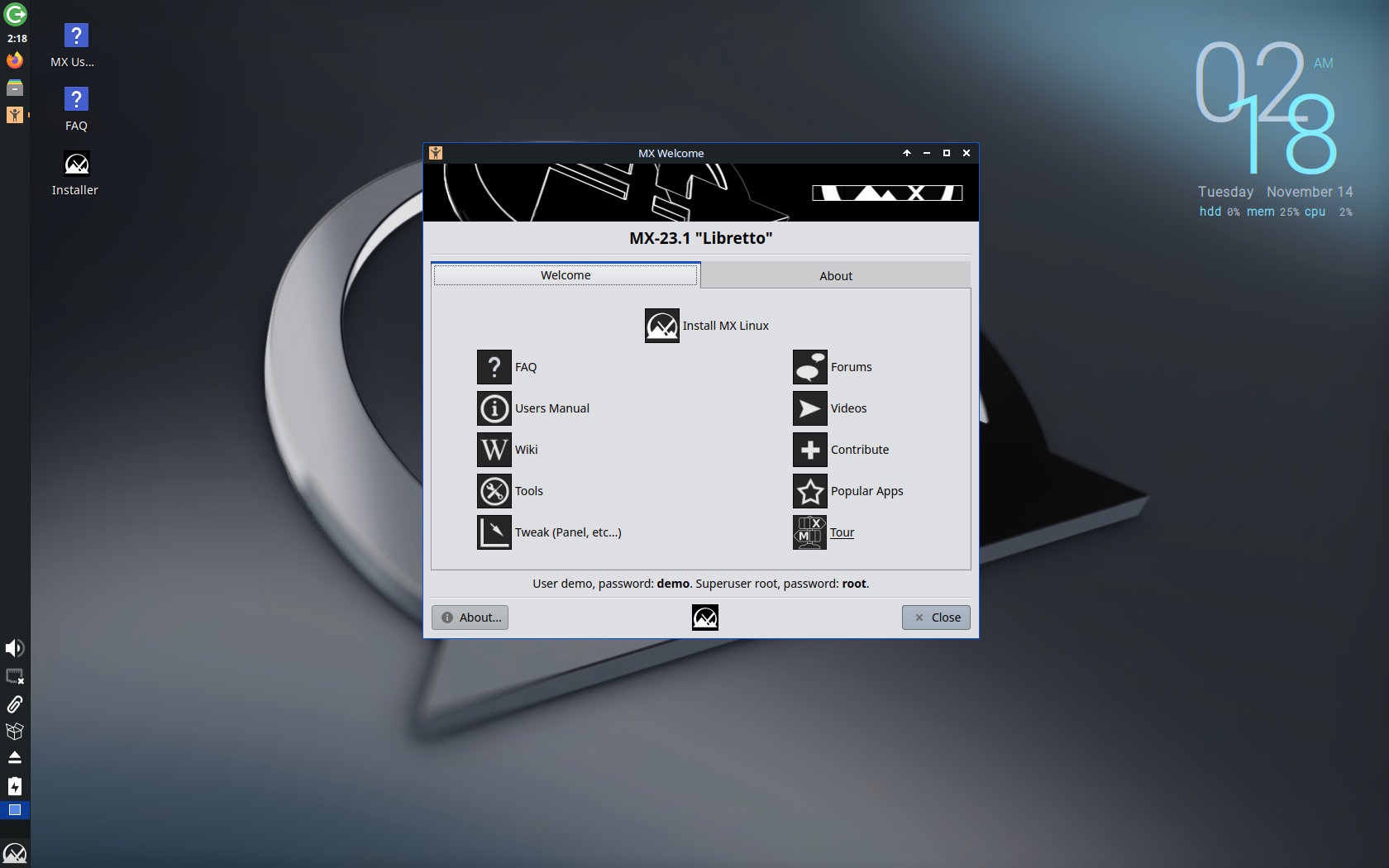Viewport: 1389px width, 868px height.
Task: Open MX Tools from the Welcome window
Action: click(x=510, y=491)
